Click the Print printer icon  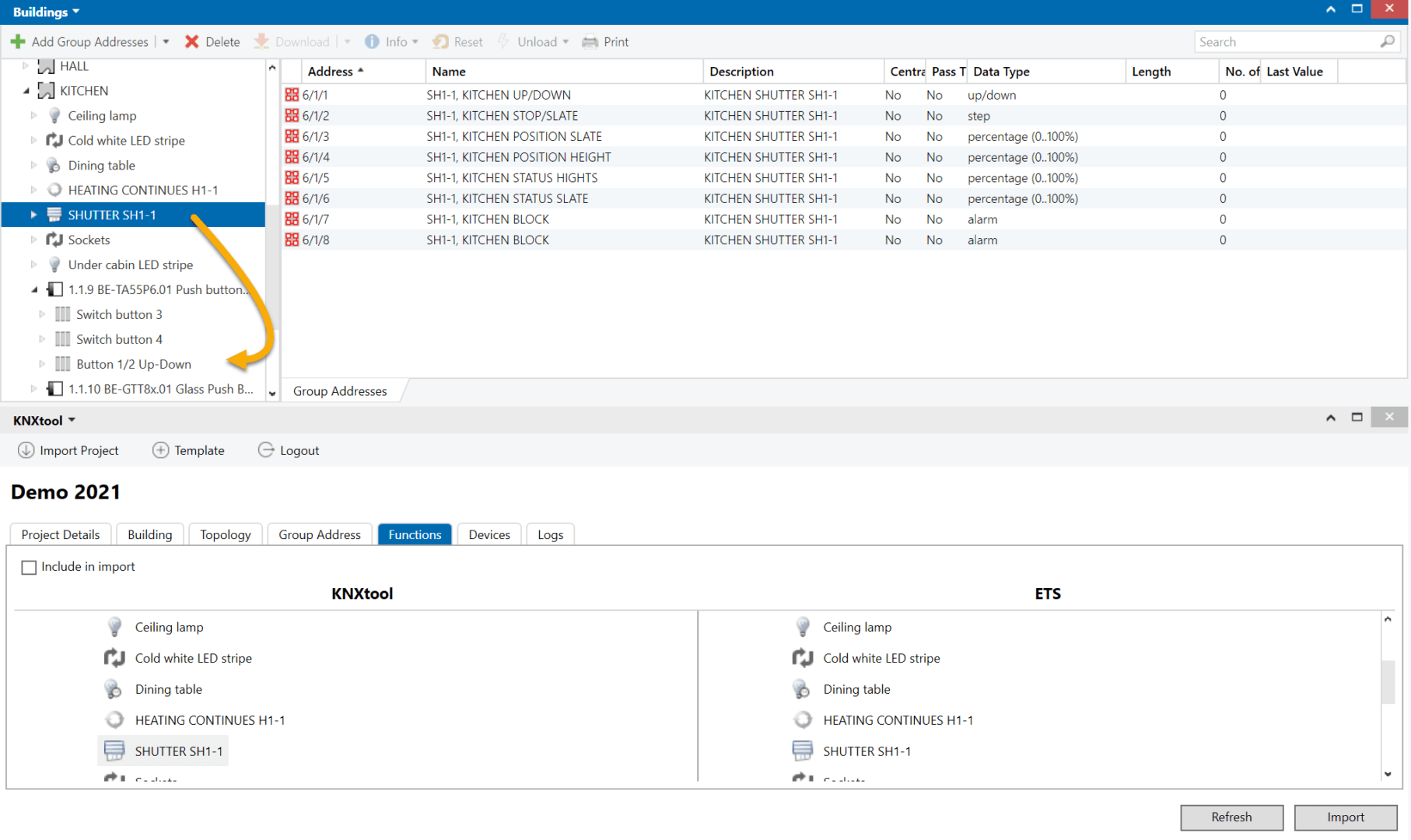tap(590, 42)
